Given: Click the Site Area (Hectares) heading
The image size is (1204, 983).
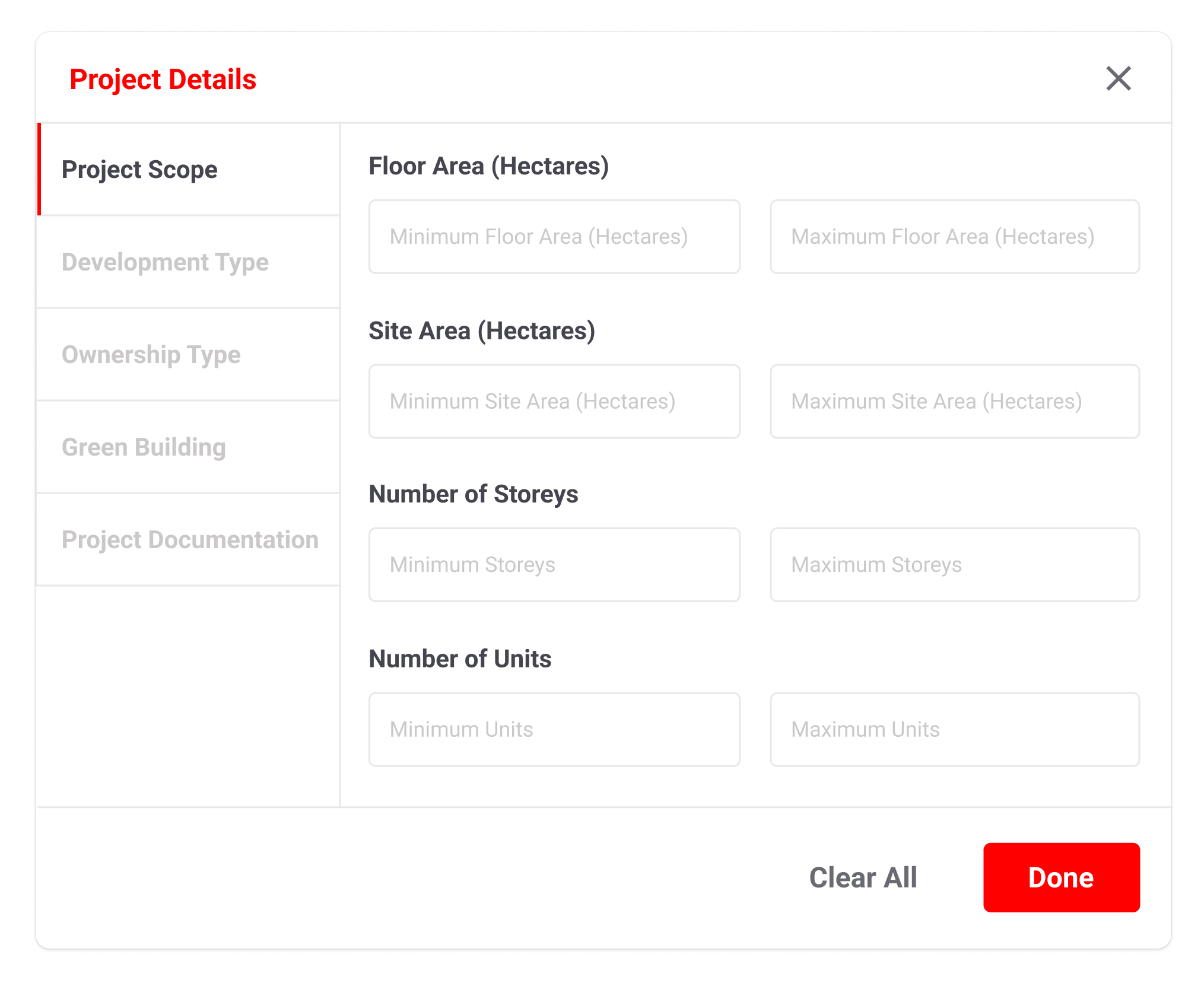Looking at the screenshot, I should coord(481,331).
